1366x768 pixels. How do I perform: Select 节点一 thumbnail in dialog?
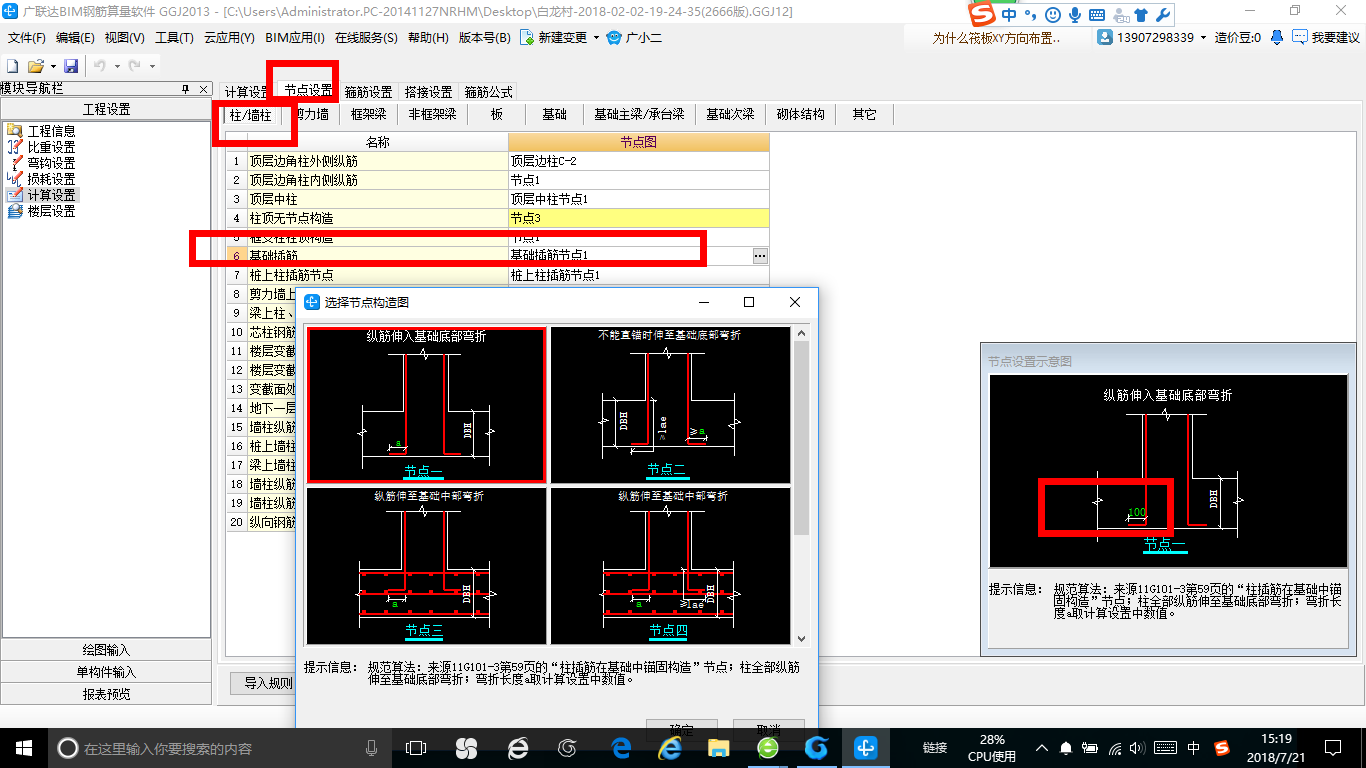tap(427, 405)
